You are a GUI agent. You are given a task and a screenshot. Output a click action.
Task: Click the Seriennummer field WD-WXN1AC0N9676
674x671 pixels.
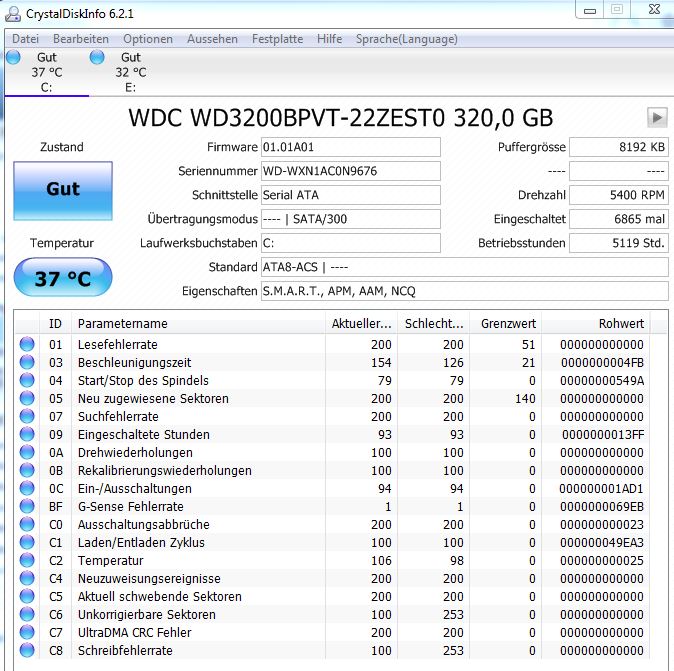point(351,171)
